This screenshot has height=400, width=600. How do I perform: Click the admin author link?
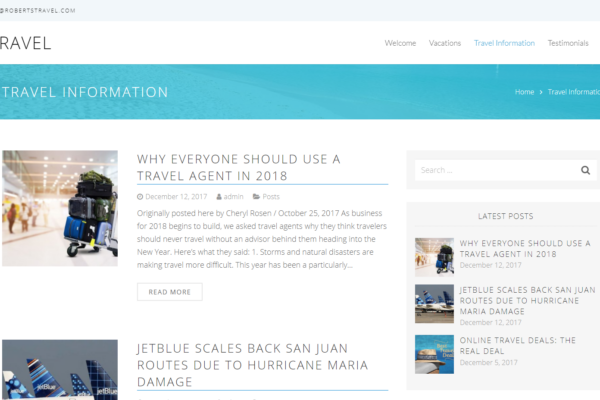point(233,197)
